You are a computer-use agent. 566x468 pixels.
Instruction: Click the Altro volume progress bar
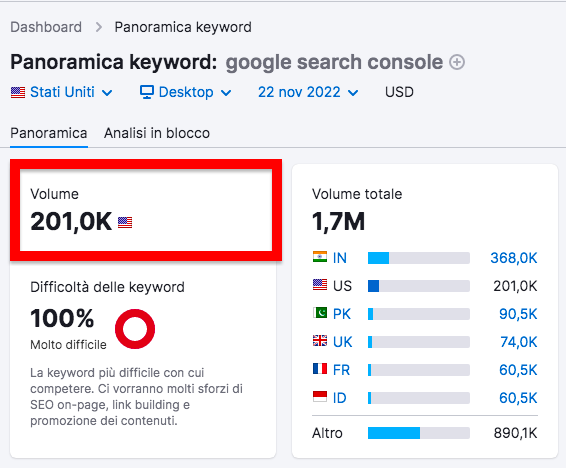[x=419, y=433]
